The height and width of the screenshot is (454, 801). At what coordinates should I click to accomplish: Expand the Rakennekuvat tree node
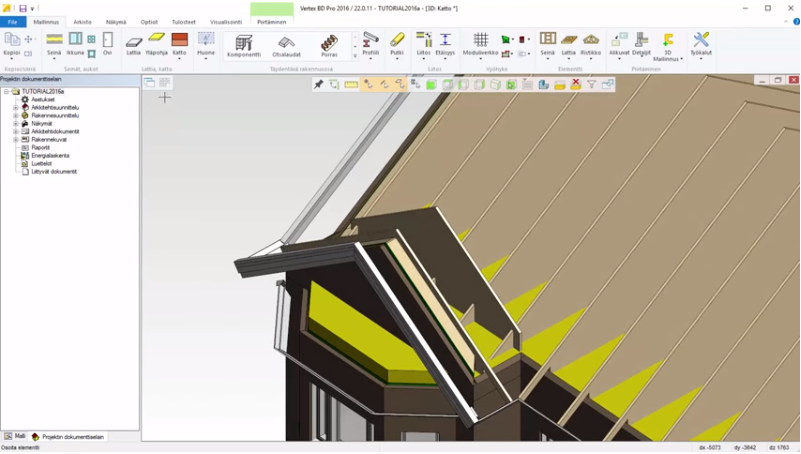coord(16,140)
